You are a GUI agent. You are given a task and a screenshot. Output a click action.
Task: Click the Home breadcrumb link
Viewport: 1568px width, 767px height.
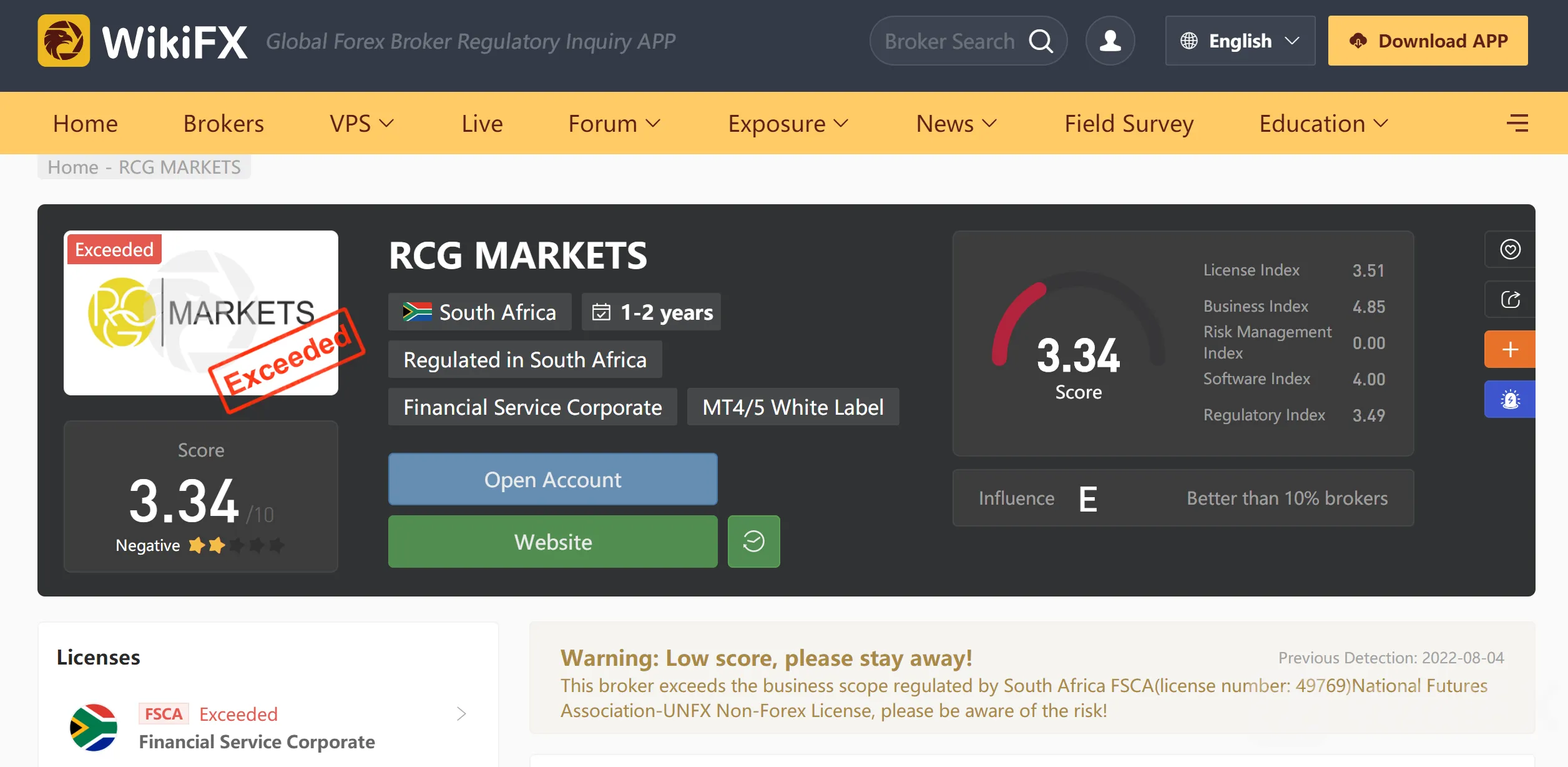pyautogui.click(x=73, y=167)
